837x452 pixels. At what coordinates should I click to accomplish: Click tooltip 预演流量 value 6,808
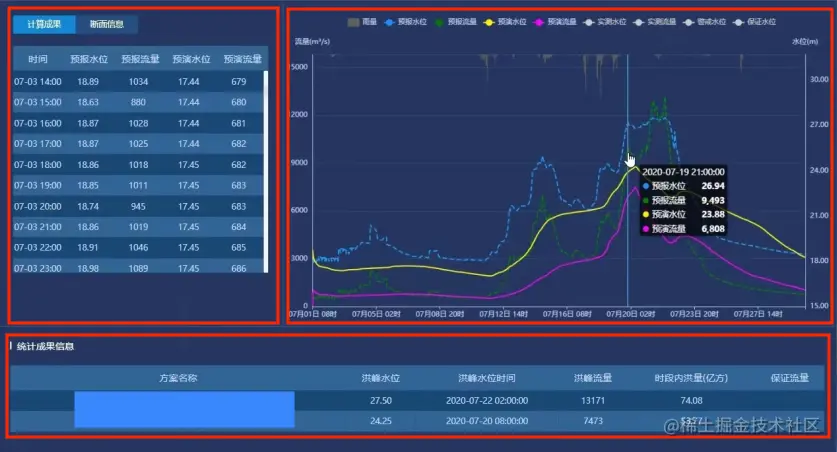coord(713,228)
